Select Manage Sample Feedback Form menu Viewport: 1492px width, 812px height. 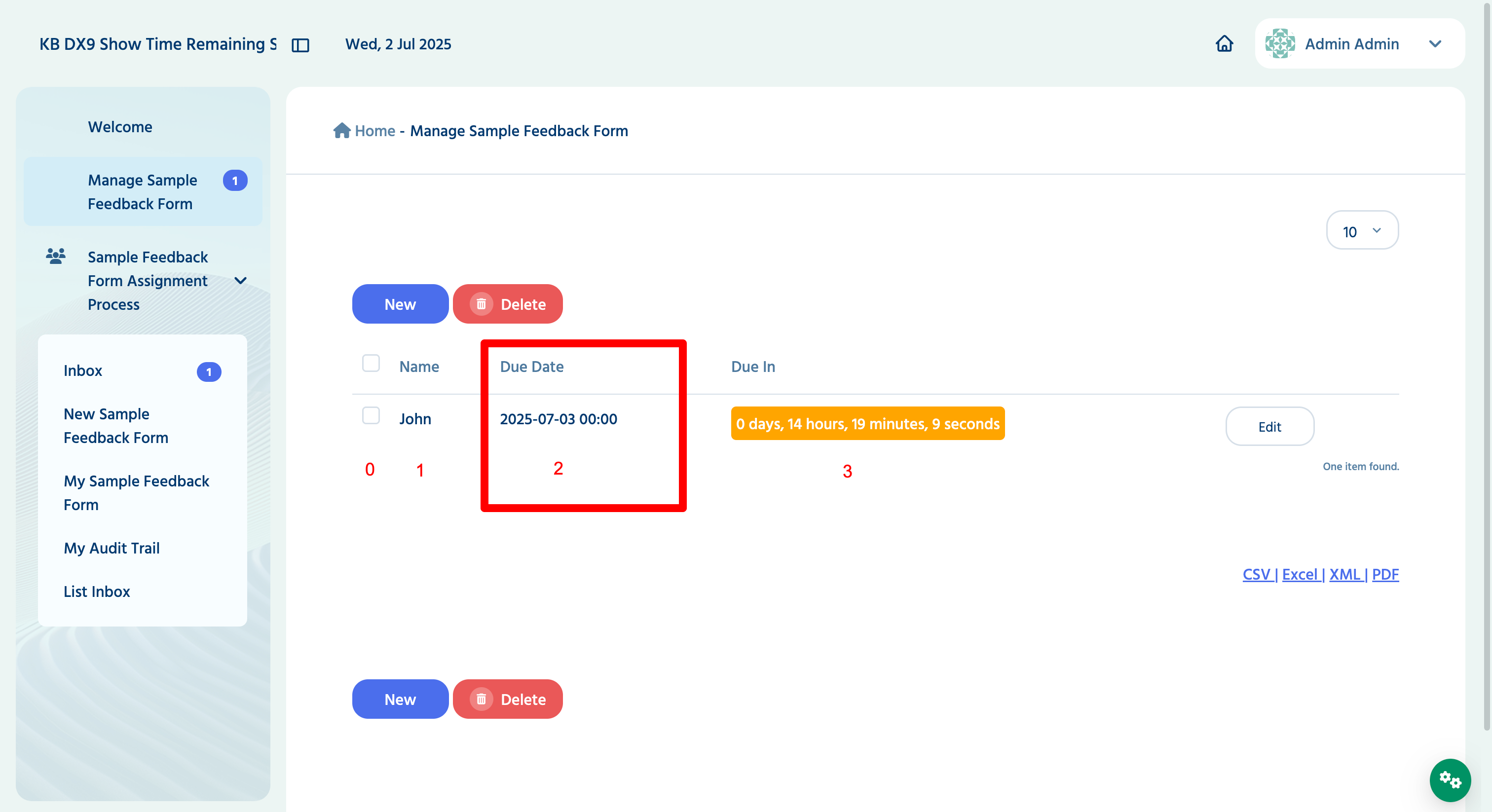point(143,192)
